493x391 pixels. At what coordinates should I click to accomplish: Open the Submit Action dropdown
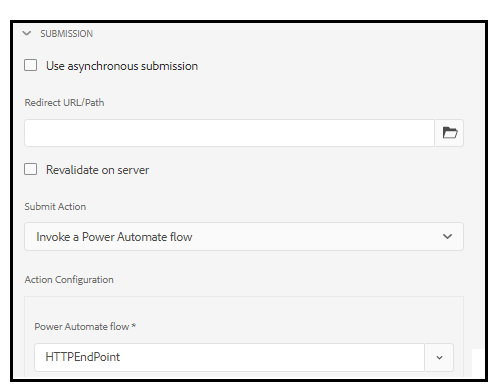click(x=244, y=237)
